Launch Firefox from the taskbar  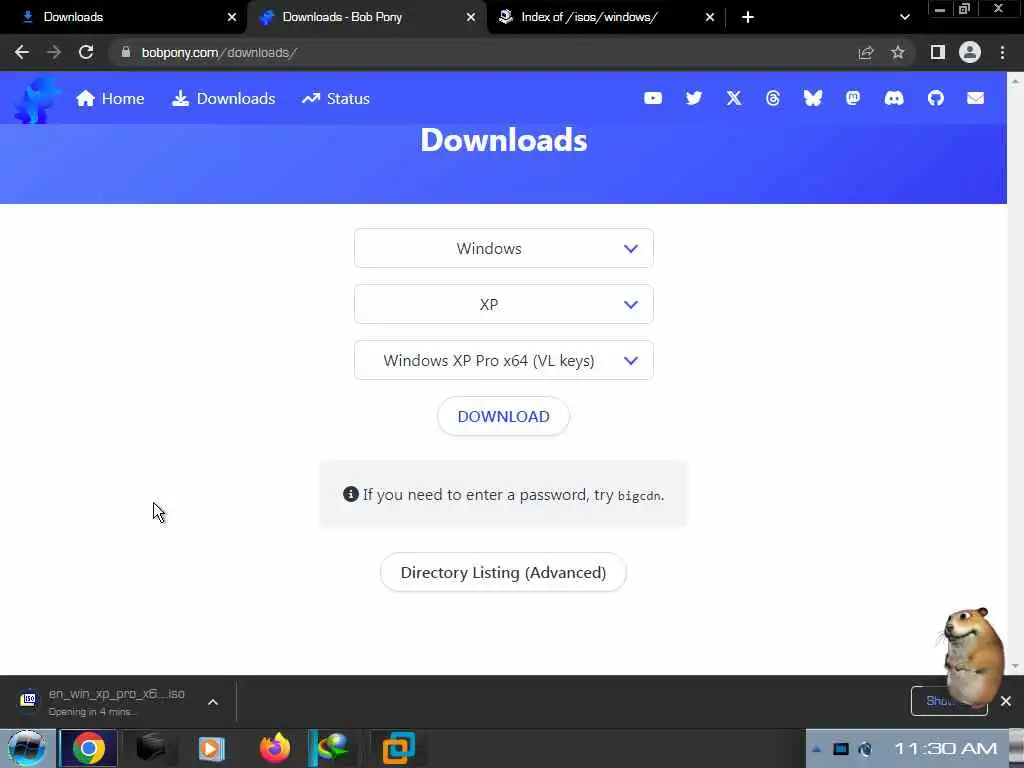pos(275,748)
